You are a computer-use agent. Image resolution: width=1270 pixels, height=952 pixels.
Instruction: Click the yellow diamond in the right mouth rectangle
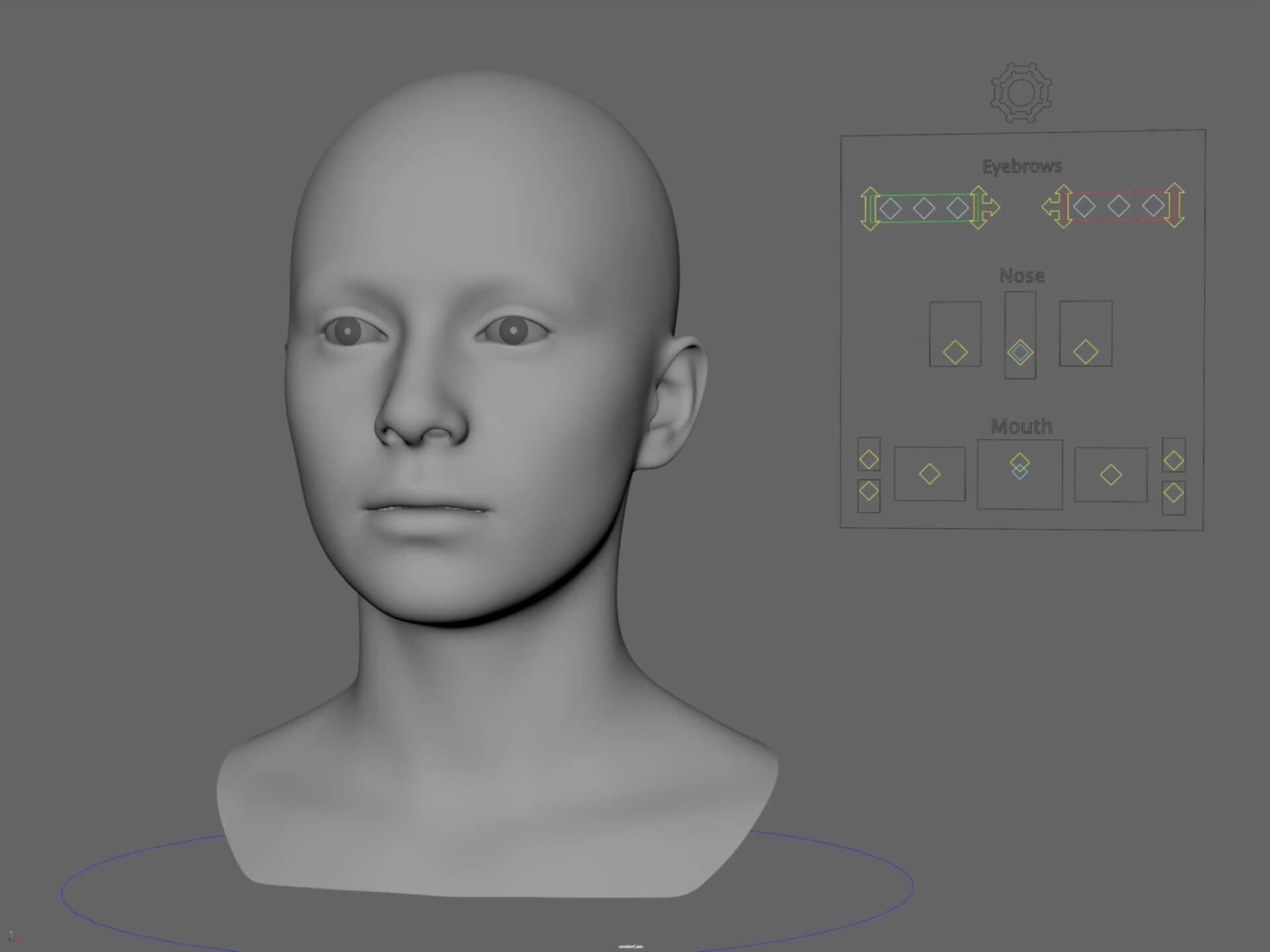(x=1111, y=473)
